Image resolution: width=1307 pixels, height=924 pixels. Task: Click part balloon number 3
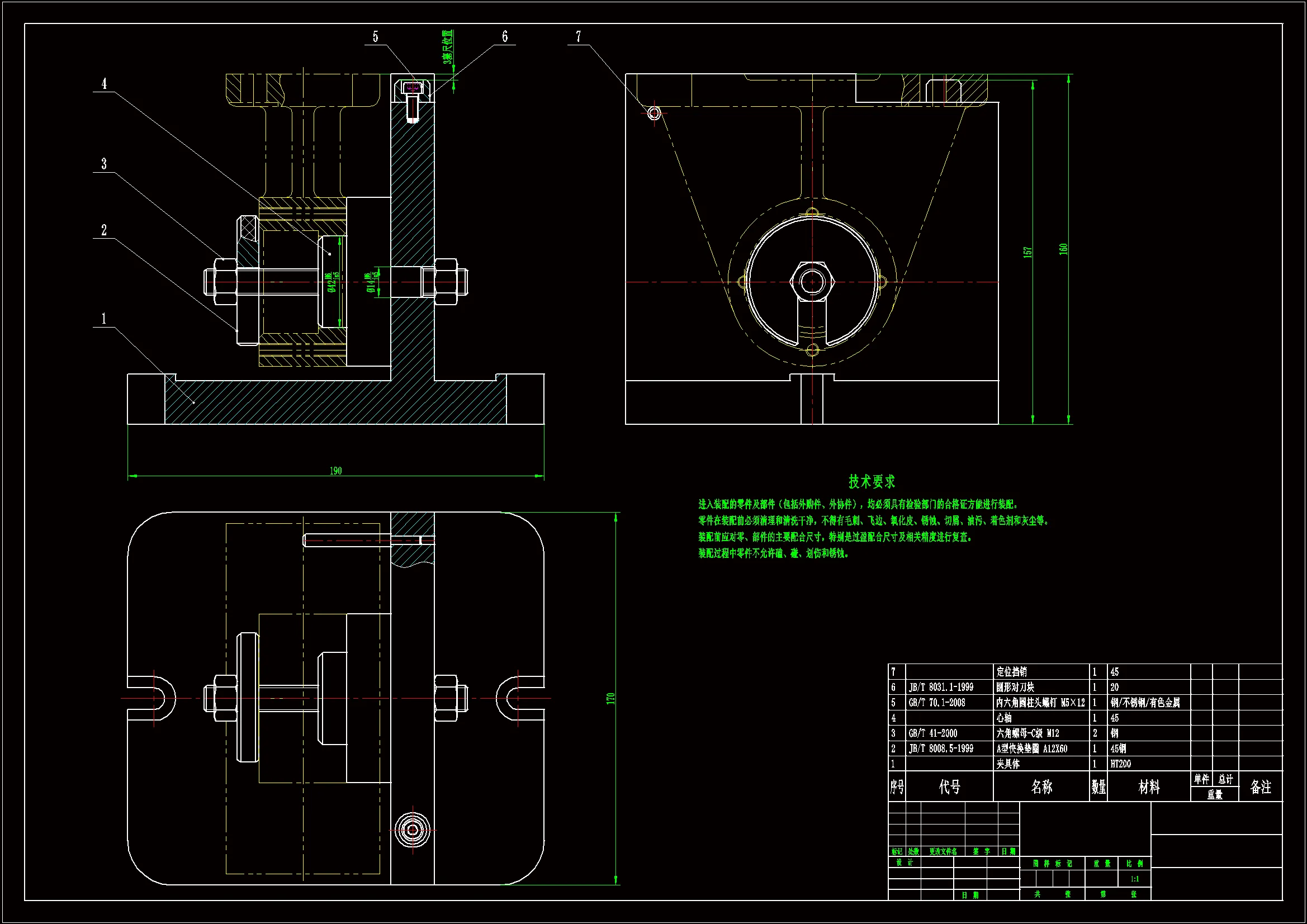click(104, 164)
